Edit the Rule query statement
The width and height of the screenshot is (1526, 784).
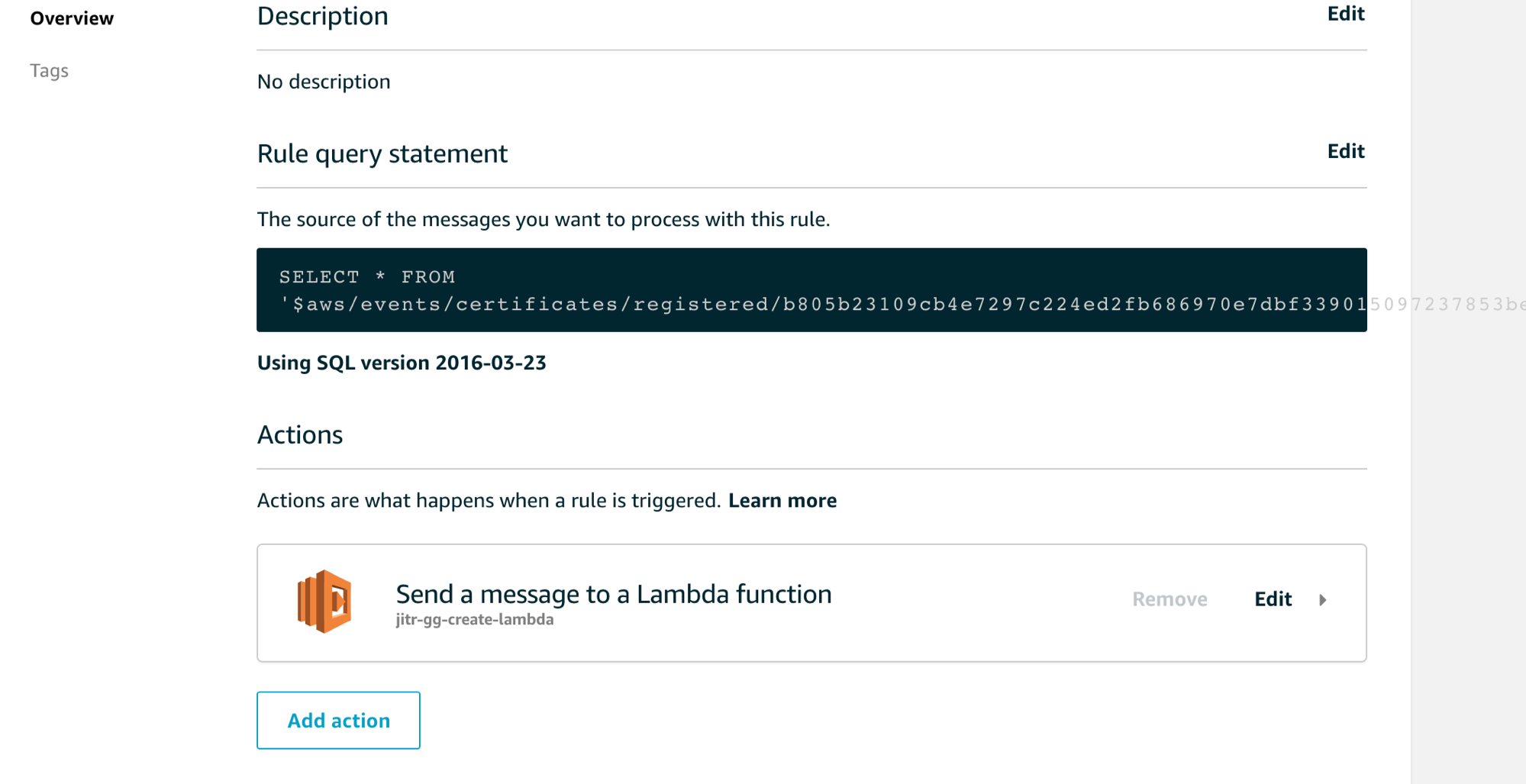click(x=1346, y=151)
